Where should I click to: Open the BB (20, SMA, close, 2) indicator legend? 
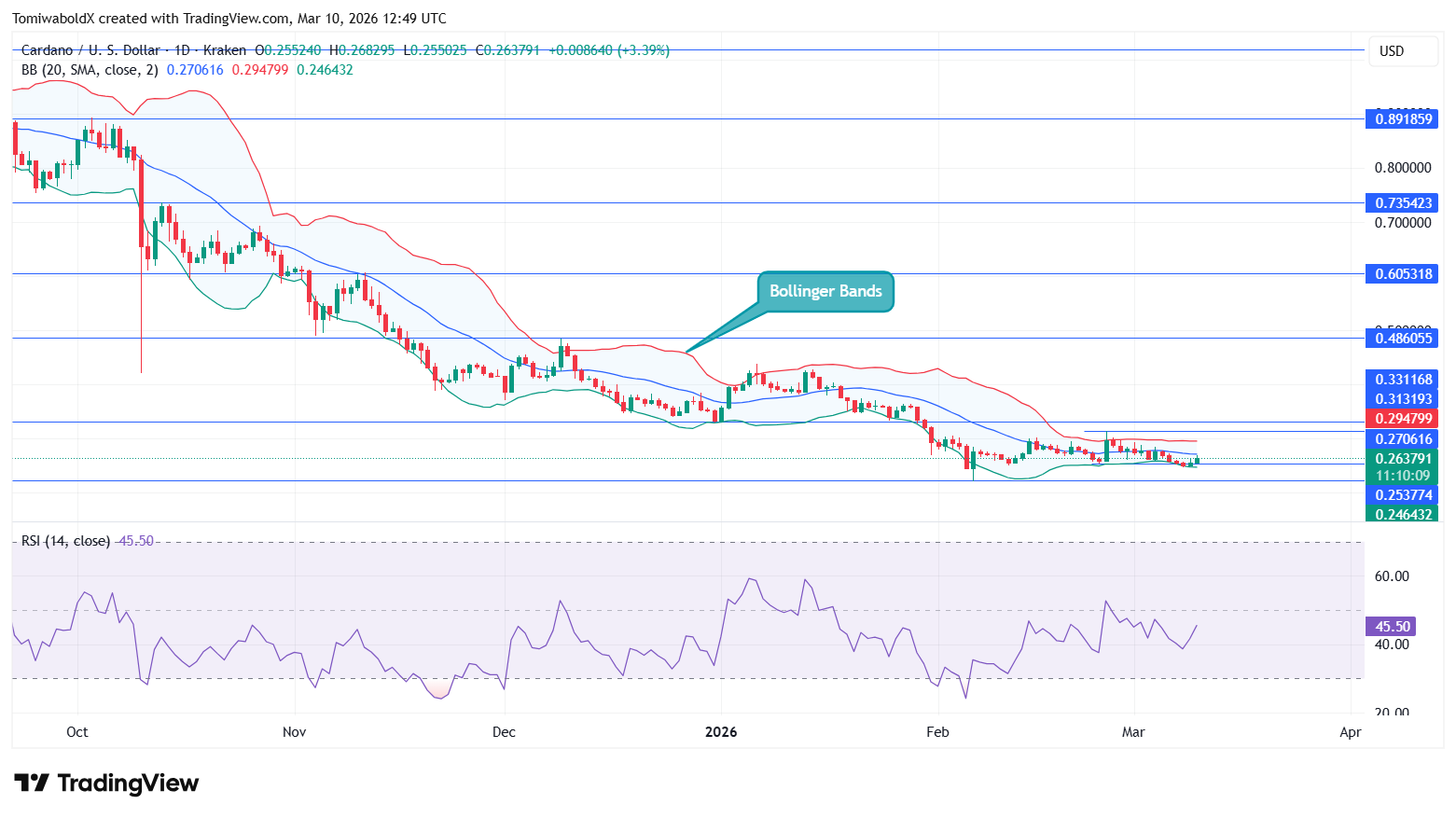coord(89,70)
